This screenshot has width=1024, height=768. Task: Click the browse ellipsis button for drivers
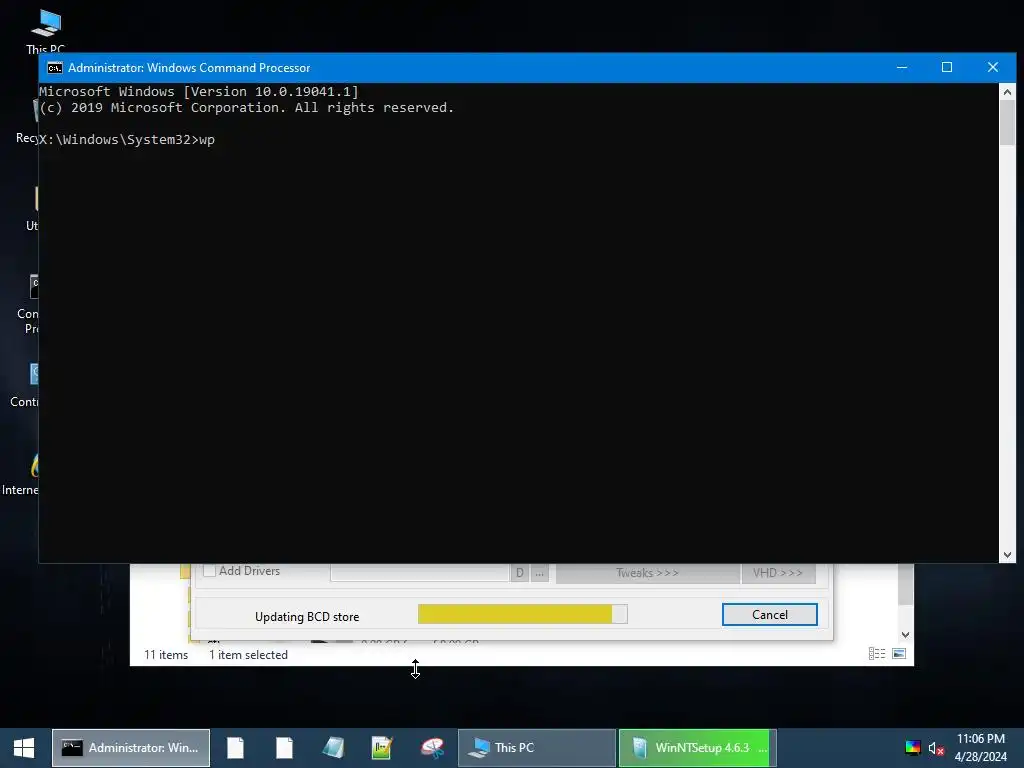[x=539, y=573]
